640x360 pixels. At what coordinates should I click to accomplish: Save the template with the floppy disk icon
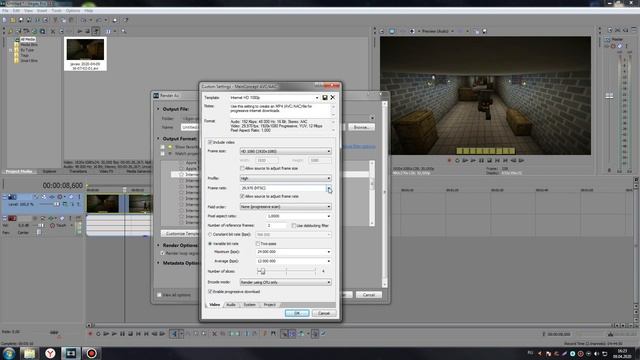(x=325, y=98)
